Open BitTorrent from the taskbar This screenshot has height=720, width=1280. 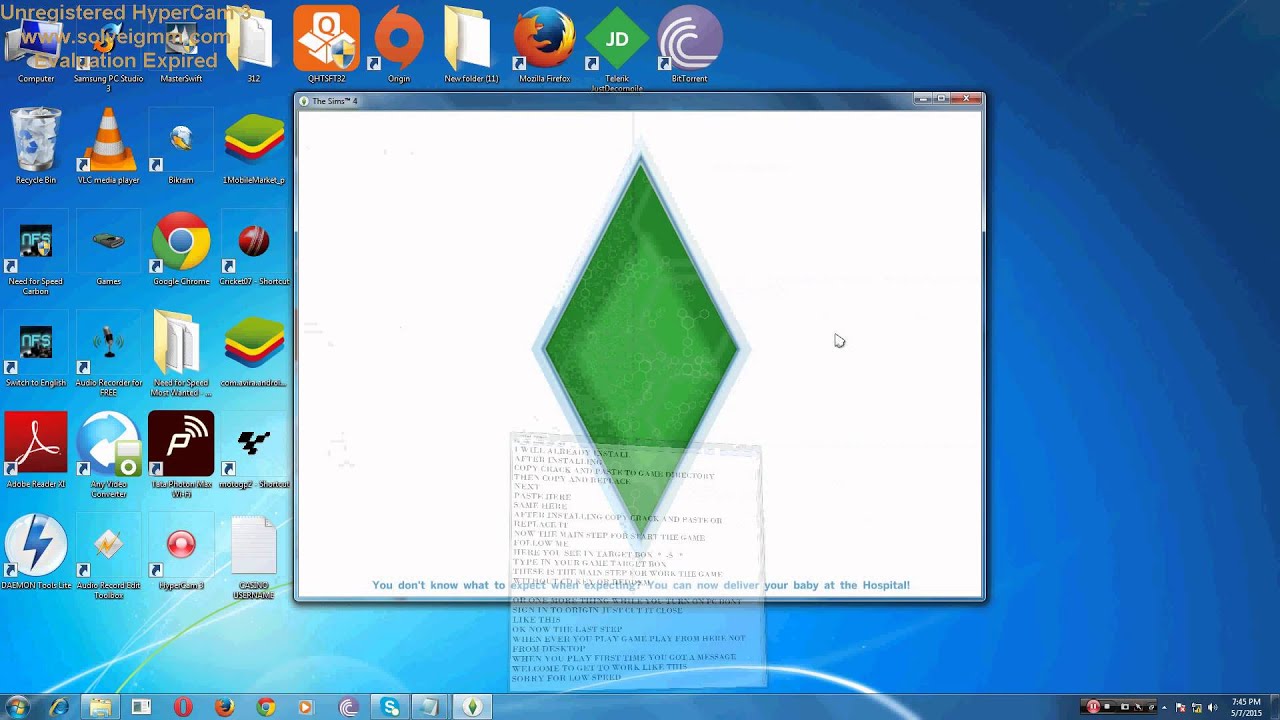[348, 707]
